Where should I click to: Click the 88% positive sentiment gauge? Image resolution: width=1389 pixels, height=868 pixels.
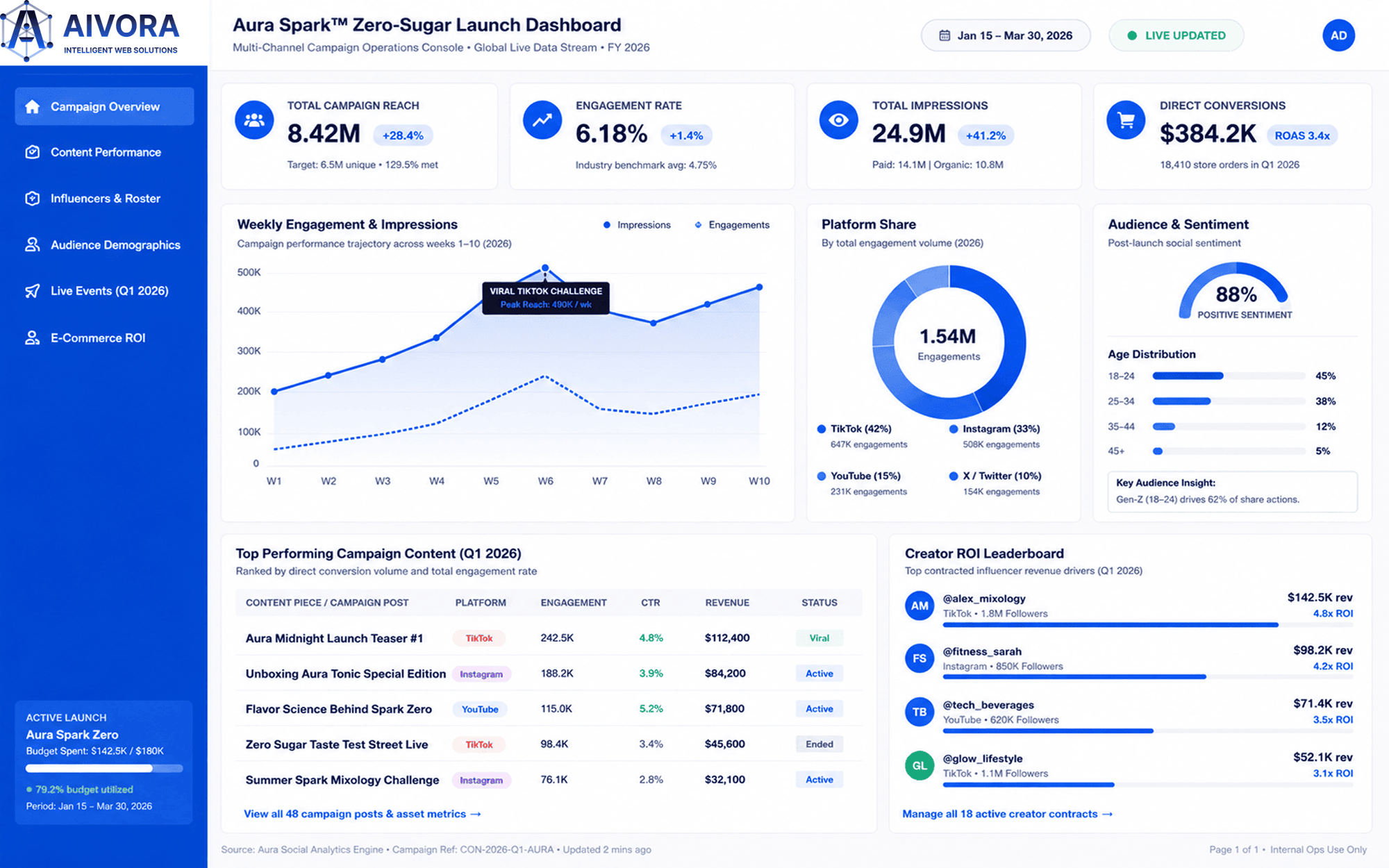1234,292
